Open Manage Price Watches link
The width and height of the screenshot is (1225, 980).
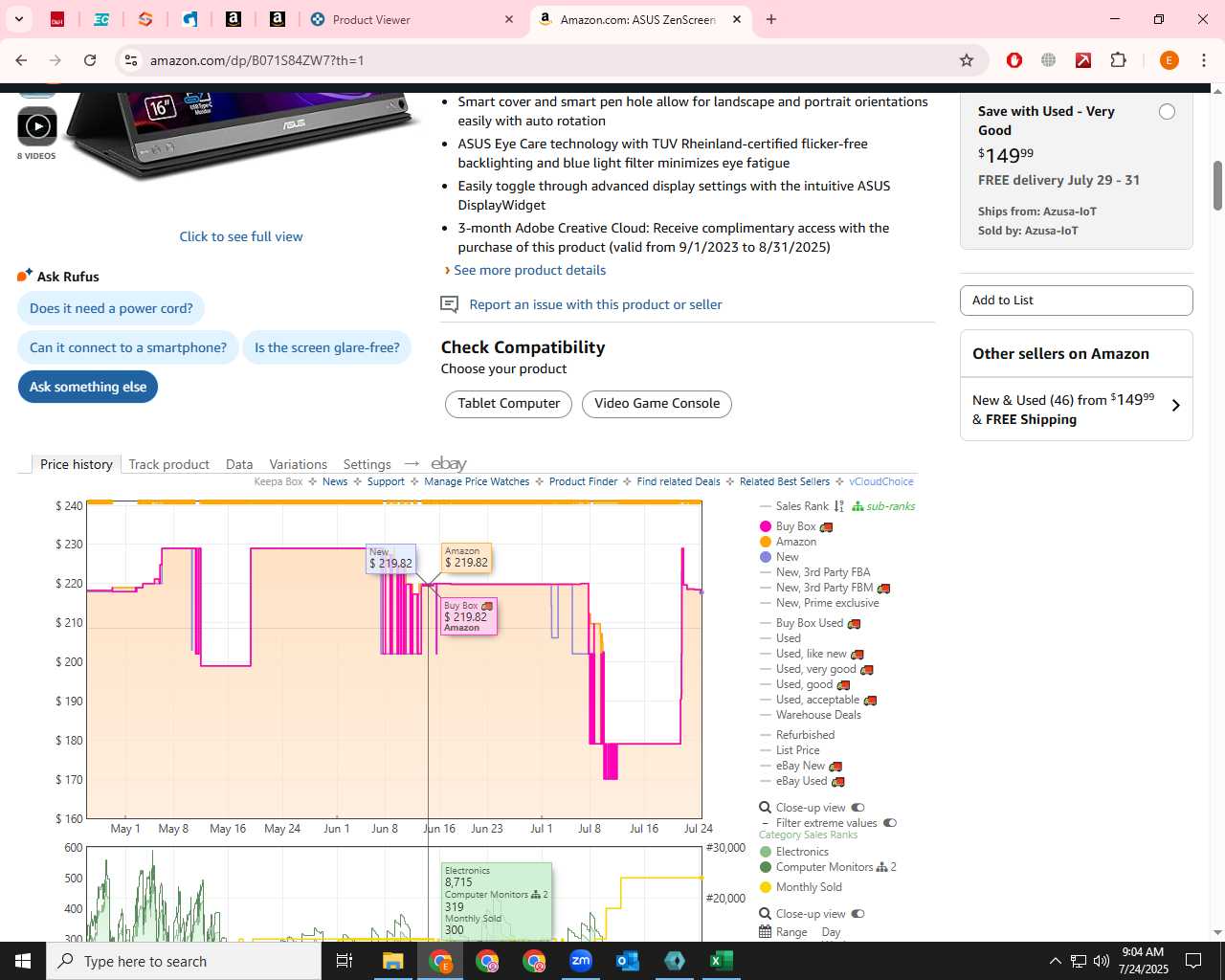[x=477, y=481]
